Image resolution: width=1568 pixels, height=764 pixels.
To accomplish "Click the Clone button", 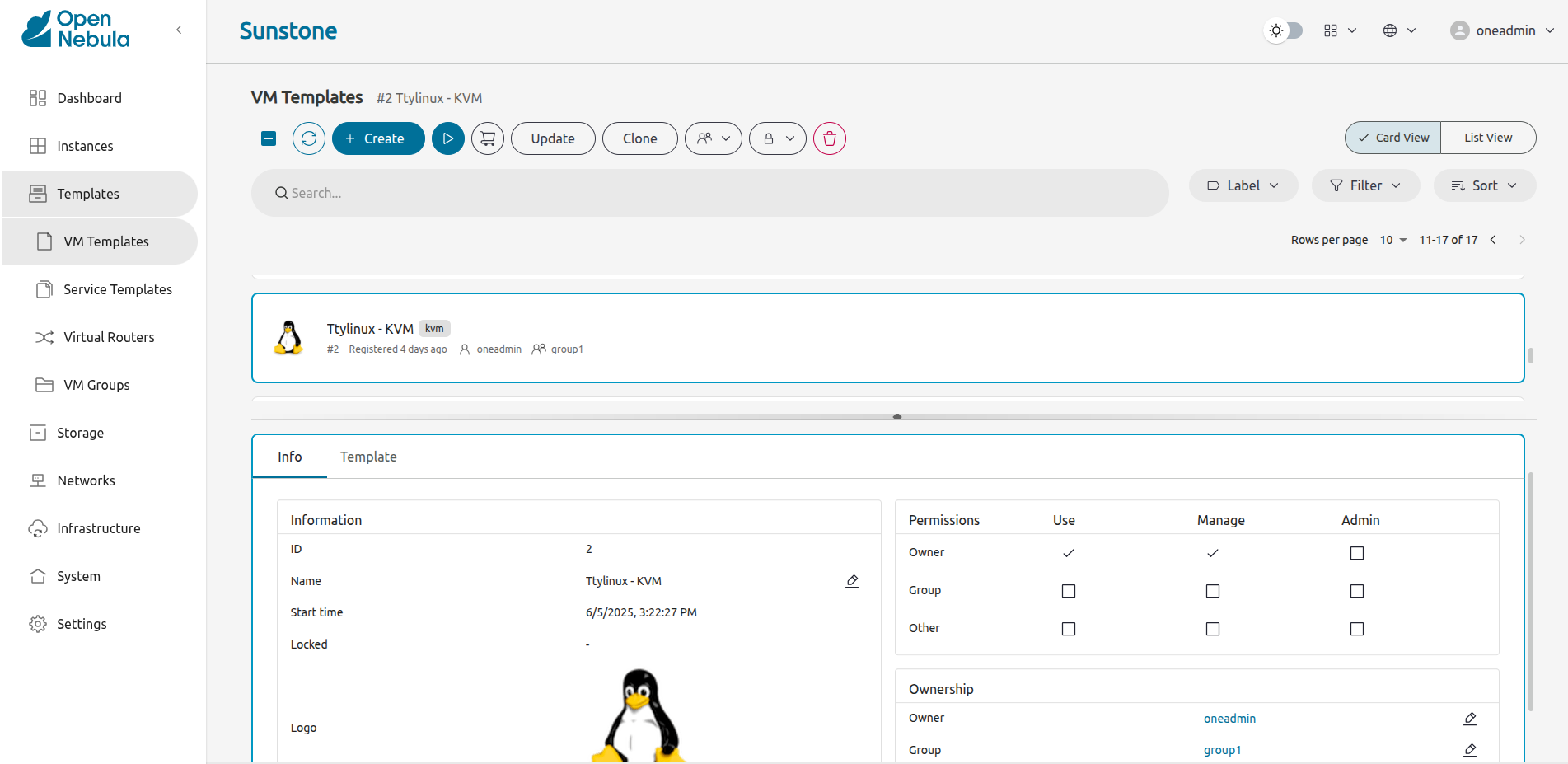I will click(639, 138).
